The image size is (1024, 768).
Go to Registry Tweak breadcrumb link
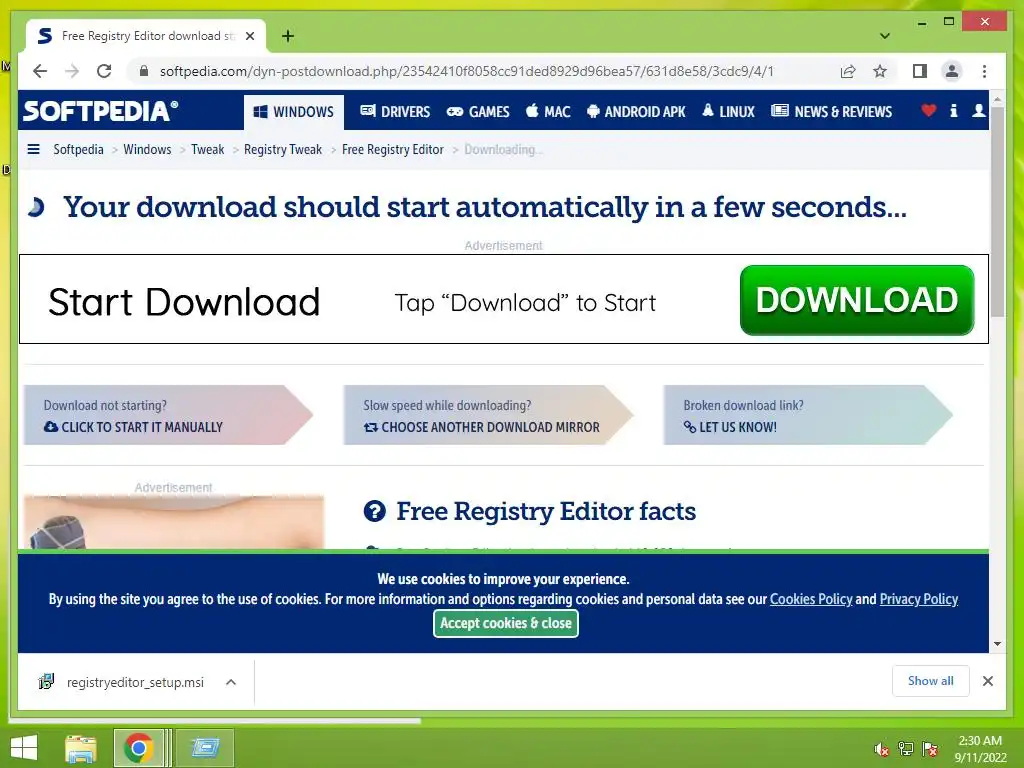(x=283, y=150)
